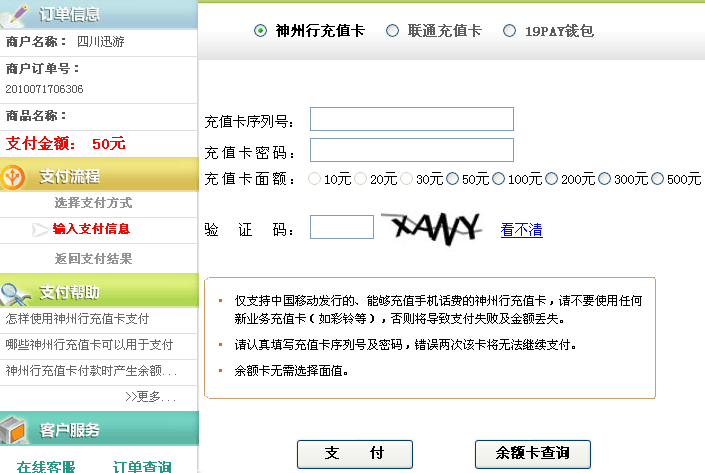Choose 500元 card face value
The image size is (705, 473).
658,179
